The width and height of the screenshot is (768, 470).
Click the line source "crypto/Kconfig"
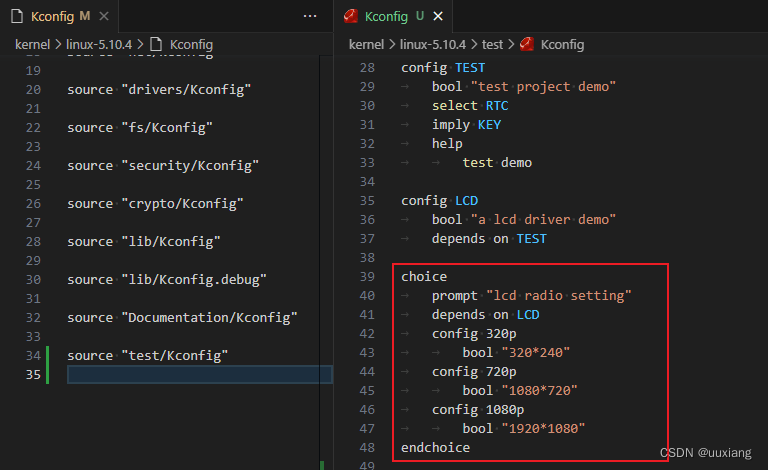[155, 204]
